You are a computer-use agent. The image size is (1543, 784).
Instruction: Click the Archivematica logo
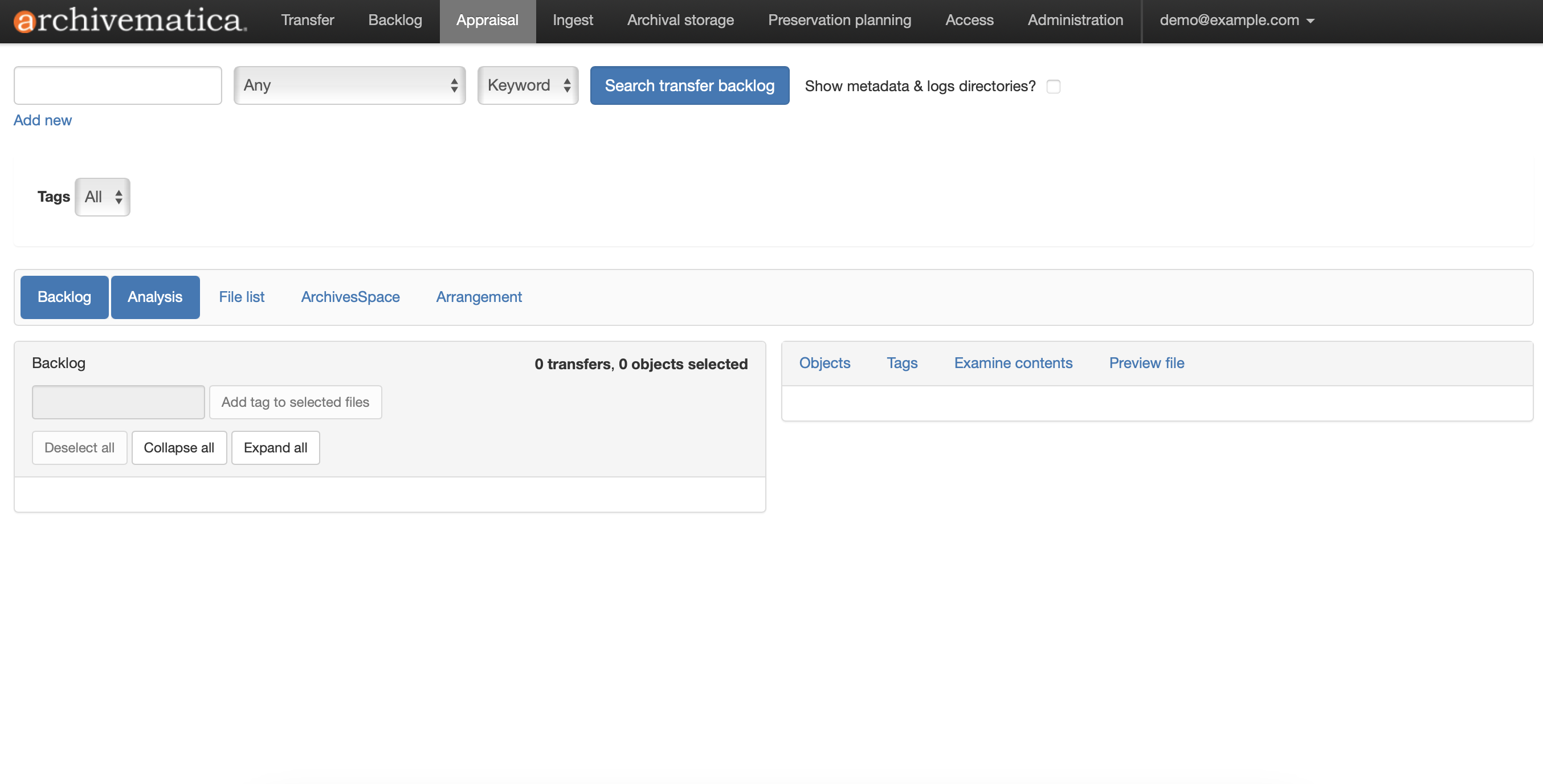[129, 21]
